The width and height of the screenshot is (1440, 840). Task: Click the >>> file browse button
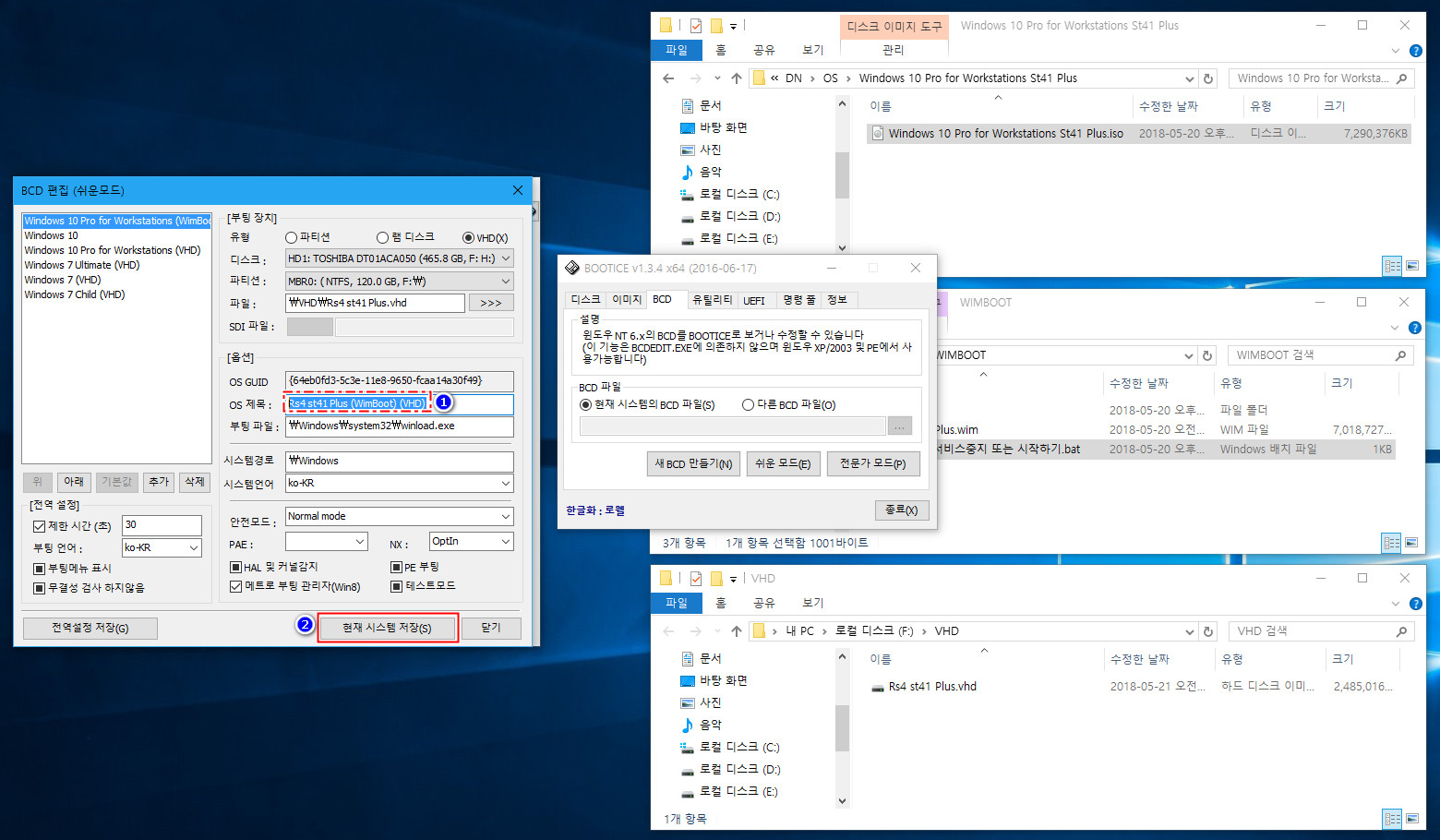(x=491, y=303)
